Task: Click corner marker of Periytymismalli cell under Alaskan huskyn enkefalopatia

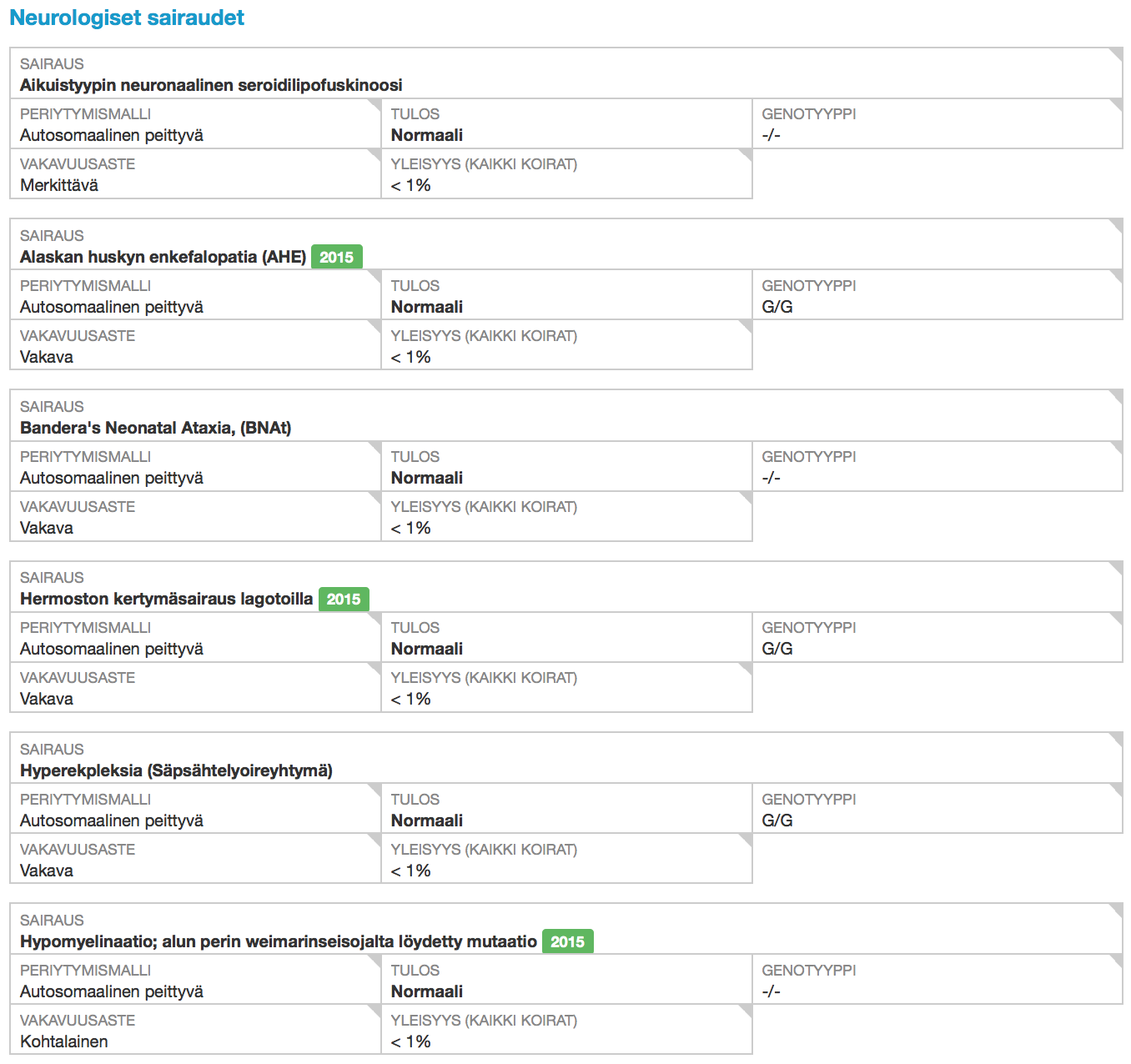Action: point(374,276)
